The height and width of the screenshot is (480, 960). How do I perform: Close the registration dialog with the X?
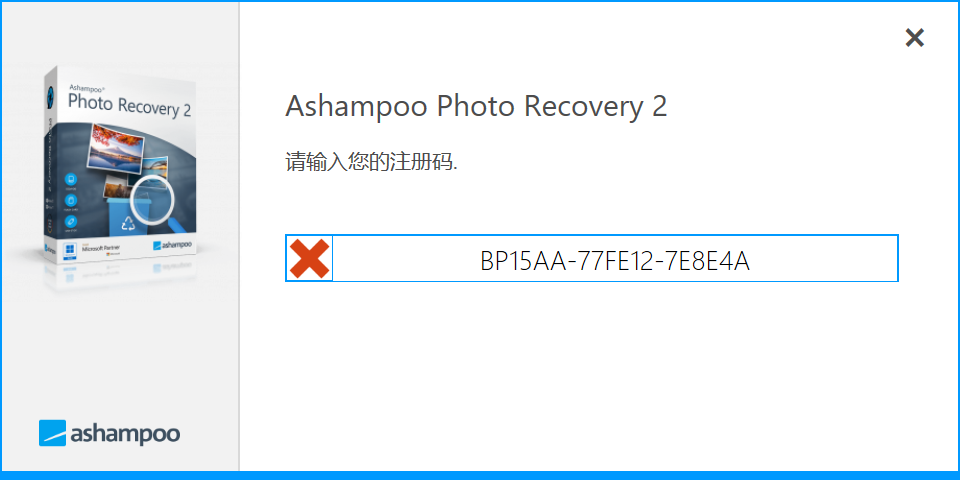click(x=914, y=38)
